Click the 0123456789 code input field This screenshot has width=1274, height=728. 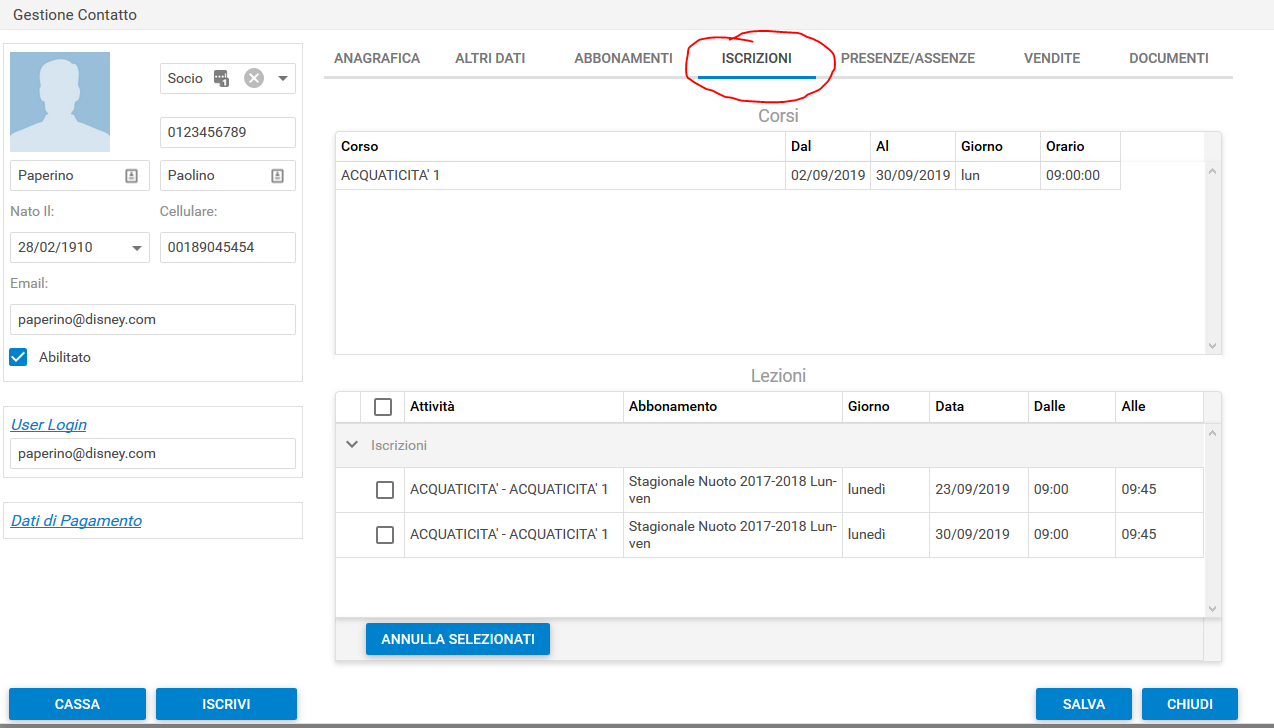tap(228, 132)
